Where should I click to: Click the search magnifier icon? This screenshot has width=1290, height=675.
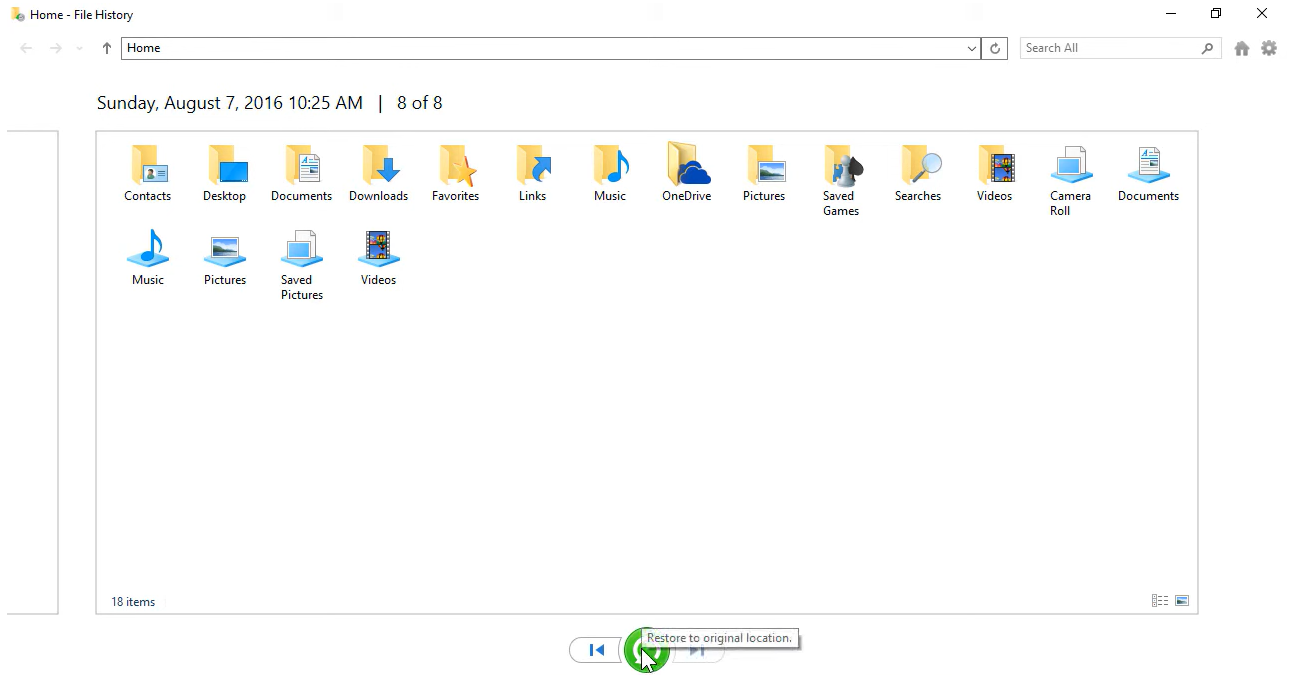tap(1208, 48)
